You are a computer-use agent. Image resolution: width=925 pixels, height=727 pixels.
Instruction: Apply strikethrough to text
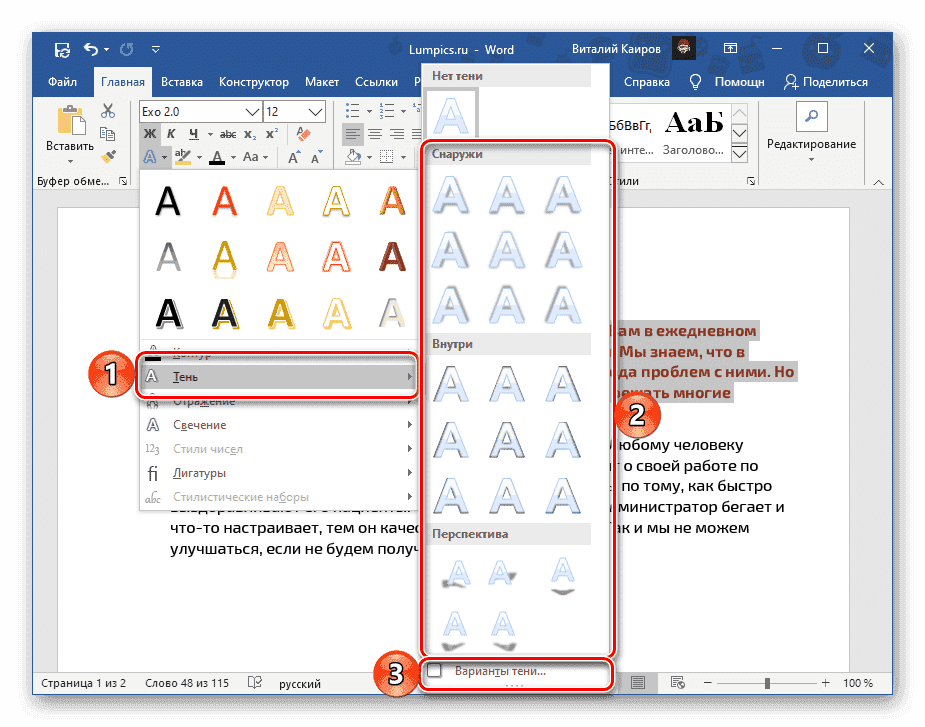click(229, 133)
